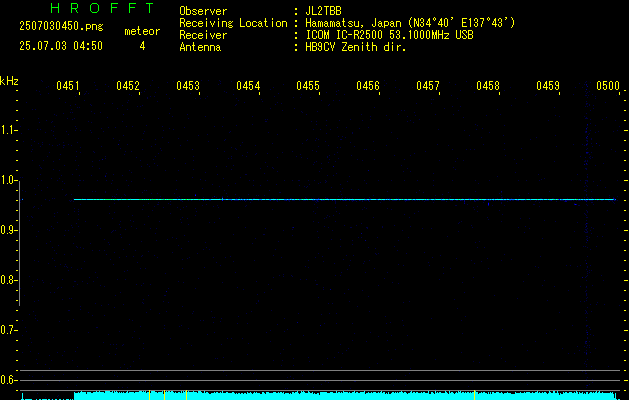Click the 0.6 frequency axis label

point(8,380)
